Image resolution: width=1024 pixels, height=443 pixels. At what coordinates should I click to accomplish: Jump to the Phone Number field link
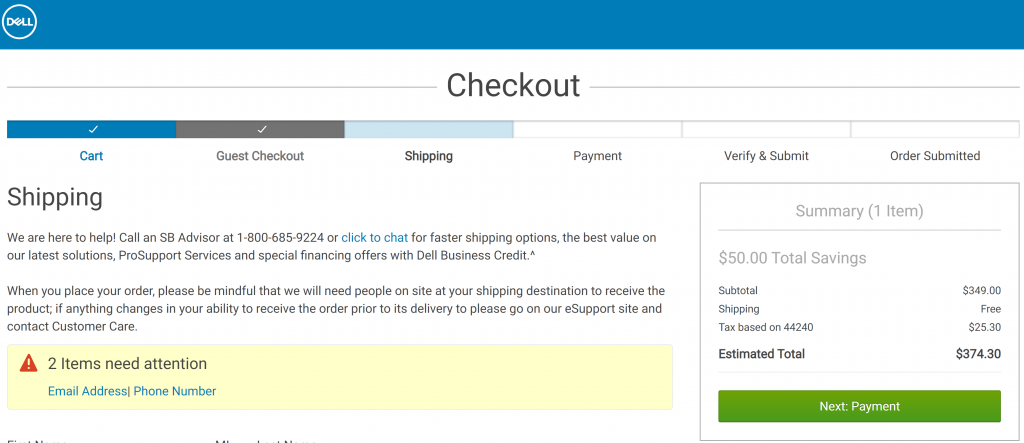[174, 391]
